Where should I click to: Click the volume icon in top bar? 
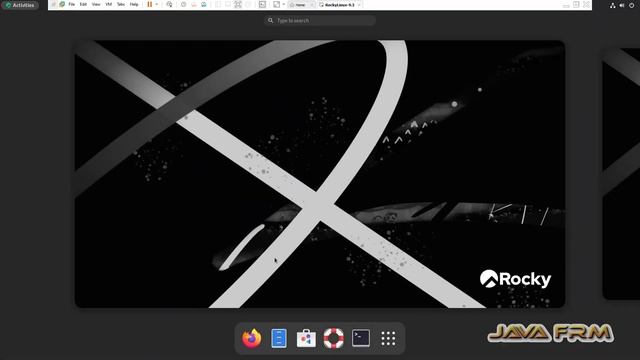(622, 5)
